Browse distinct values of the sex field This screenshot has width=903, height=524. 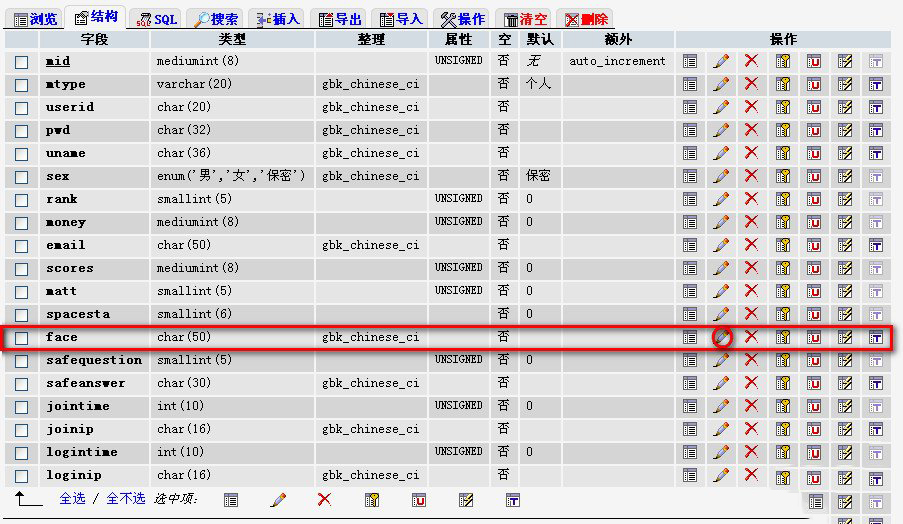[690, 176]
